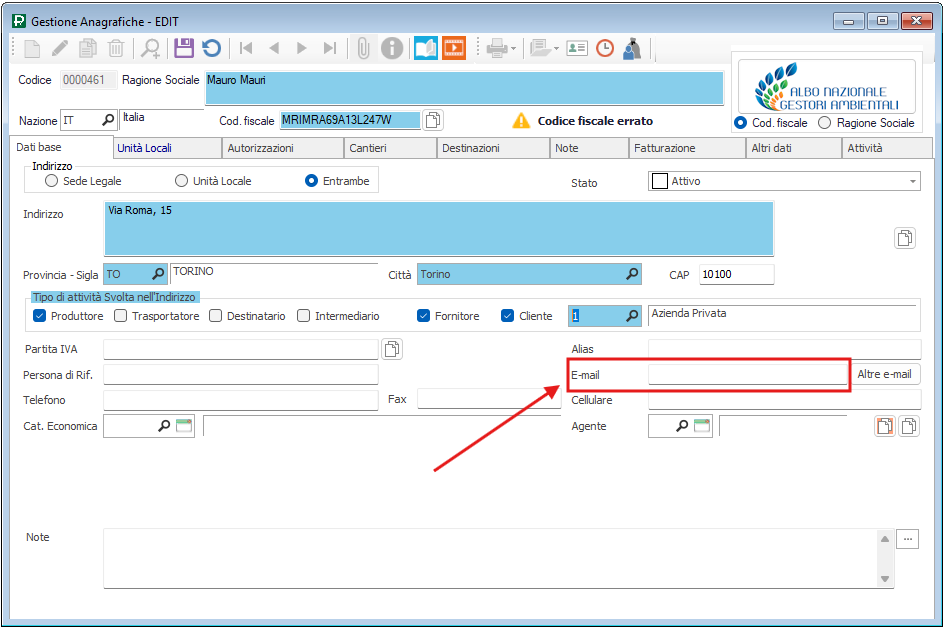Open the search magnifier in toolbar
The image size is (945, 630).
pos(150,48)
